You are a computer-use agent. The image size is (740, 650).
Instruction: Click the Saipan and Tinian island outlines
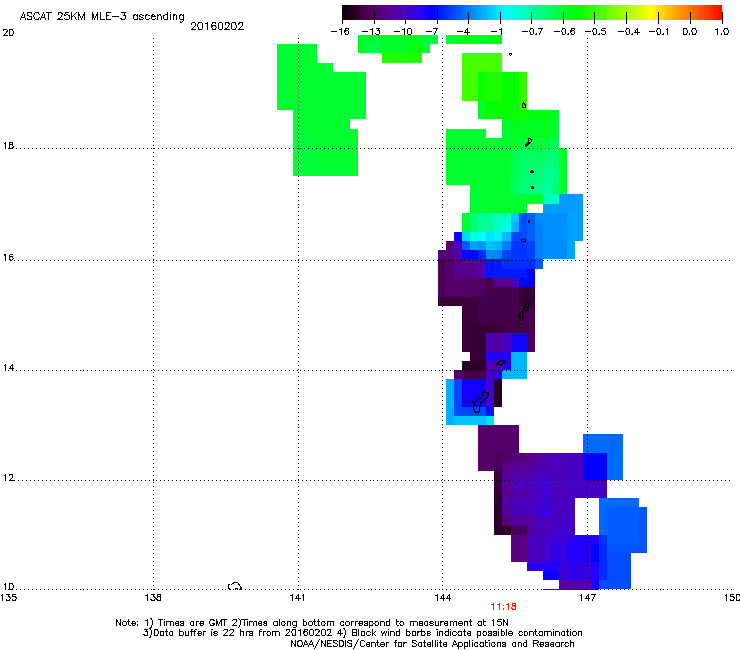click(524, 312)
